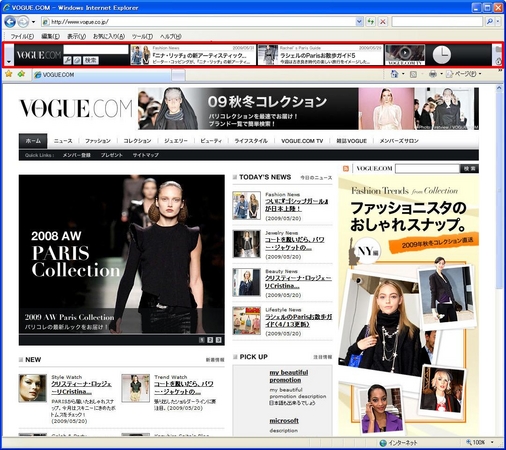Select the ホーム navigation tab
Image resolution: width=506 pixels, height=450 pixels.
tap(33, 141)
